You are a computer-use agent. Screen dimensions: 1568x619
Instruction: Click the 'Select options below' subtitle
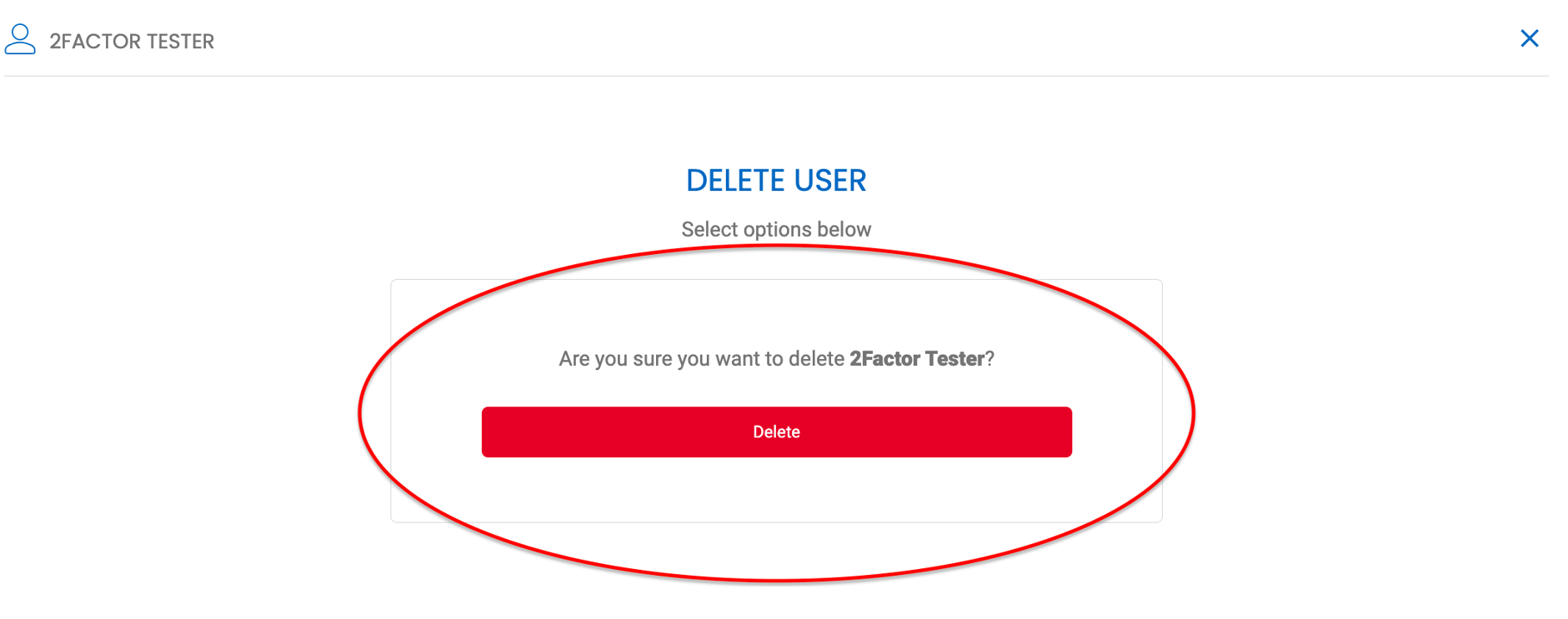pos(776,229)
